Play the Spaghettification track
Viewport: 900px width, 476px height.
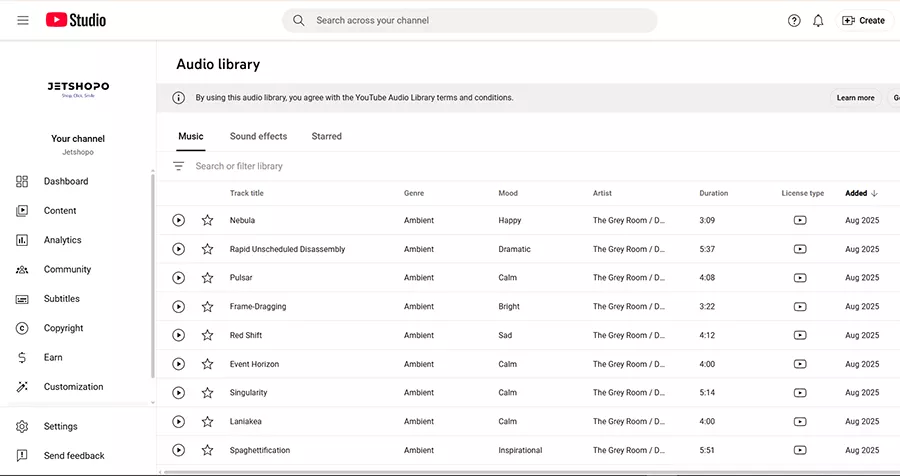179,450
